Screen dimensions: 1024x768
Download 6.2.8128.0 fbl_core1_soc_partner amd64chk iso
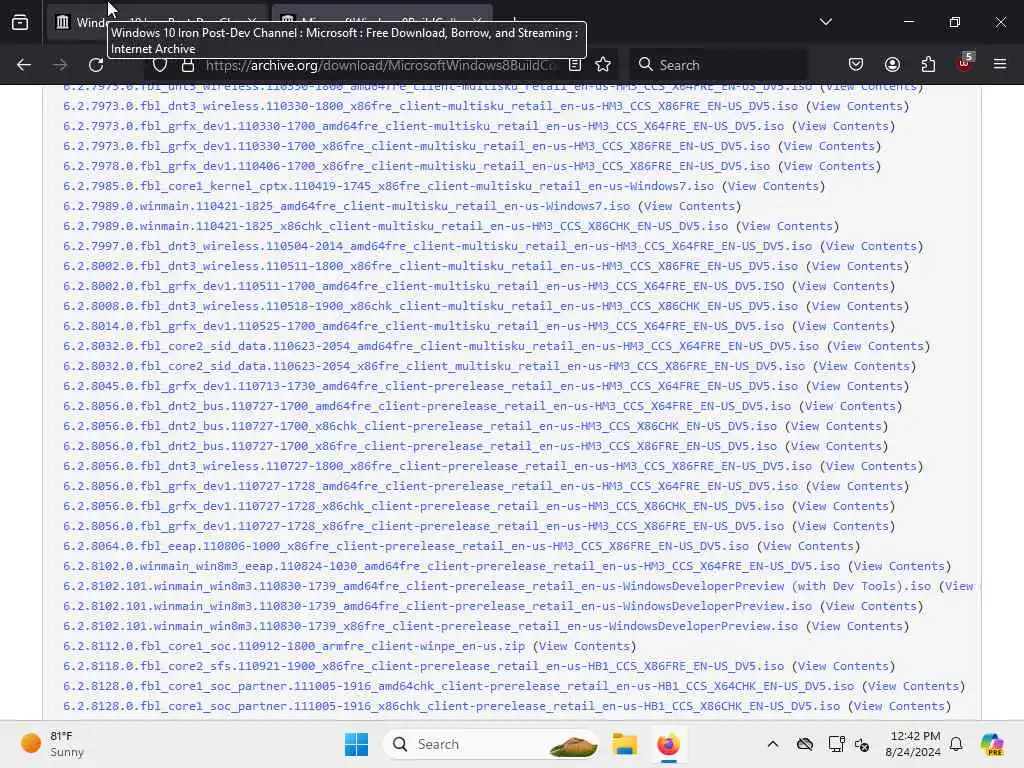tap(458, 686)
